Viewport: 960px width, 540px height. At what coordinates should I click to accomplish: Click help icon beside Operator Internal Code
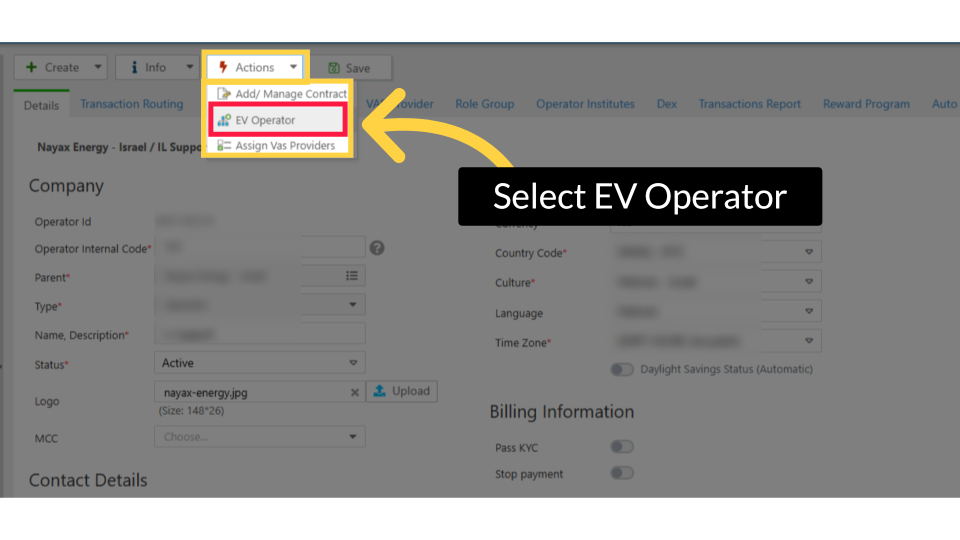pos(377,248)
